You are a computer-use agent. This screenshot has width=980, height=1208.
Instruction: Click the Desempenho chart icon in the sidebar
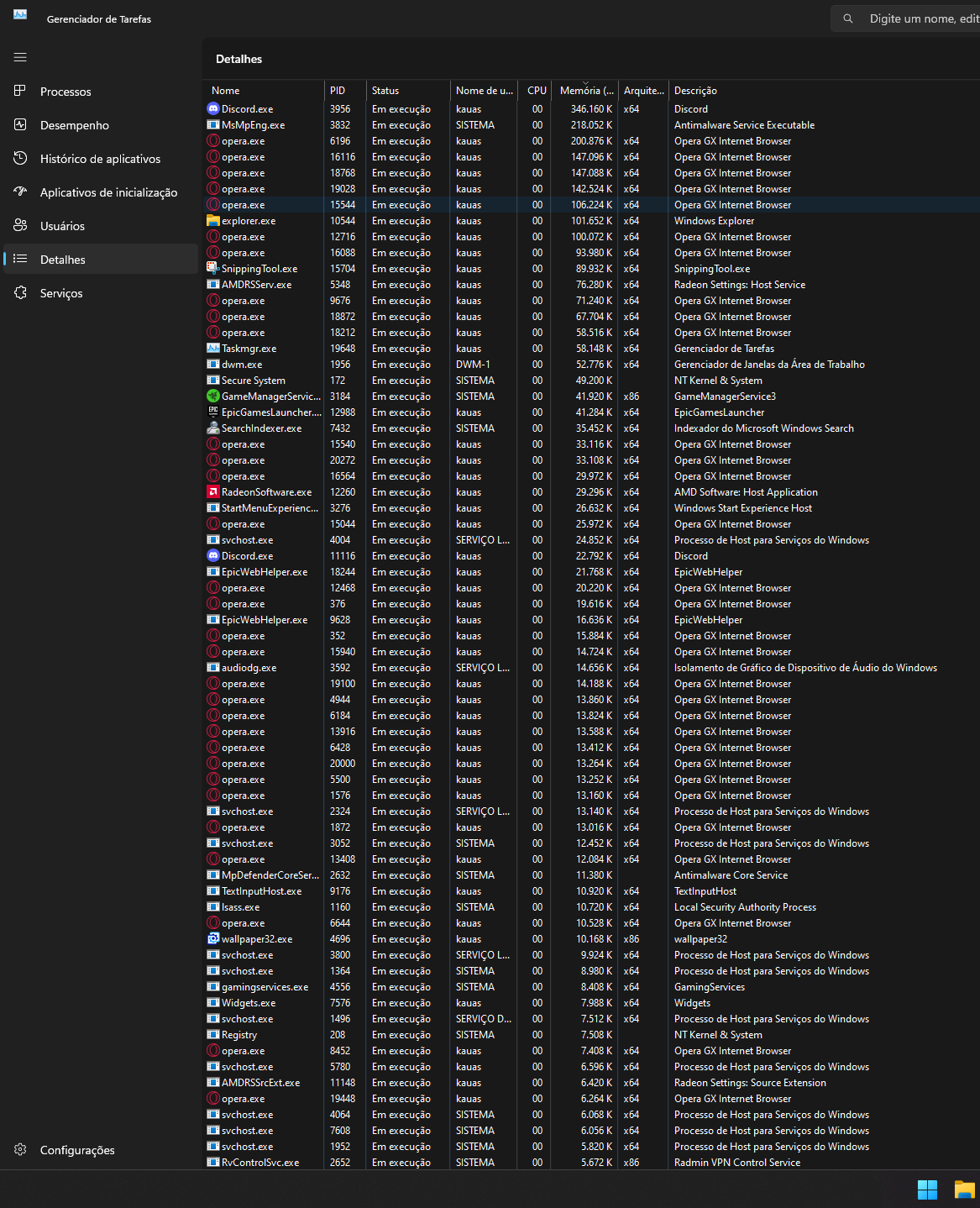20,124
